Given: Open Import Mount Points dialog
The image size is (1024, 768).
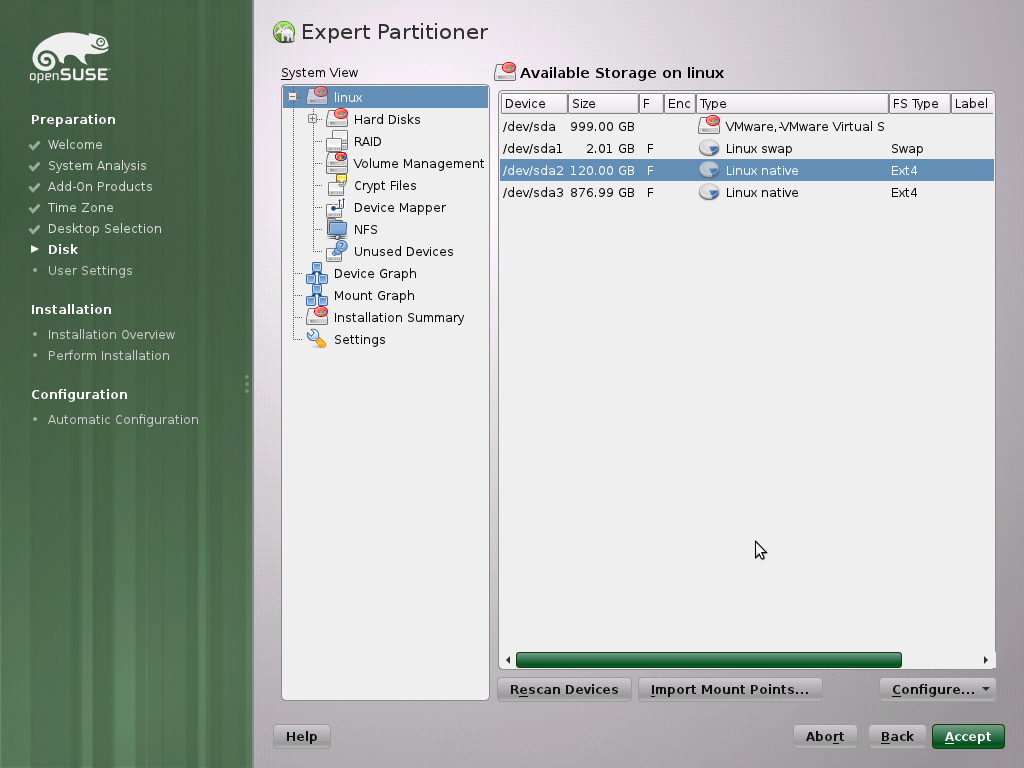Looking at the screenshot, I should click(x=729, y=689).
